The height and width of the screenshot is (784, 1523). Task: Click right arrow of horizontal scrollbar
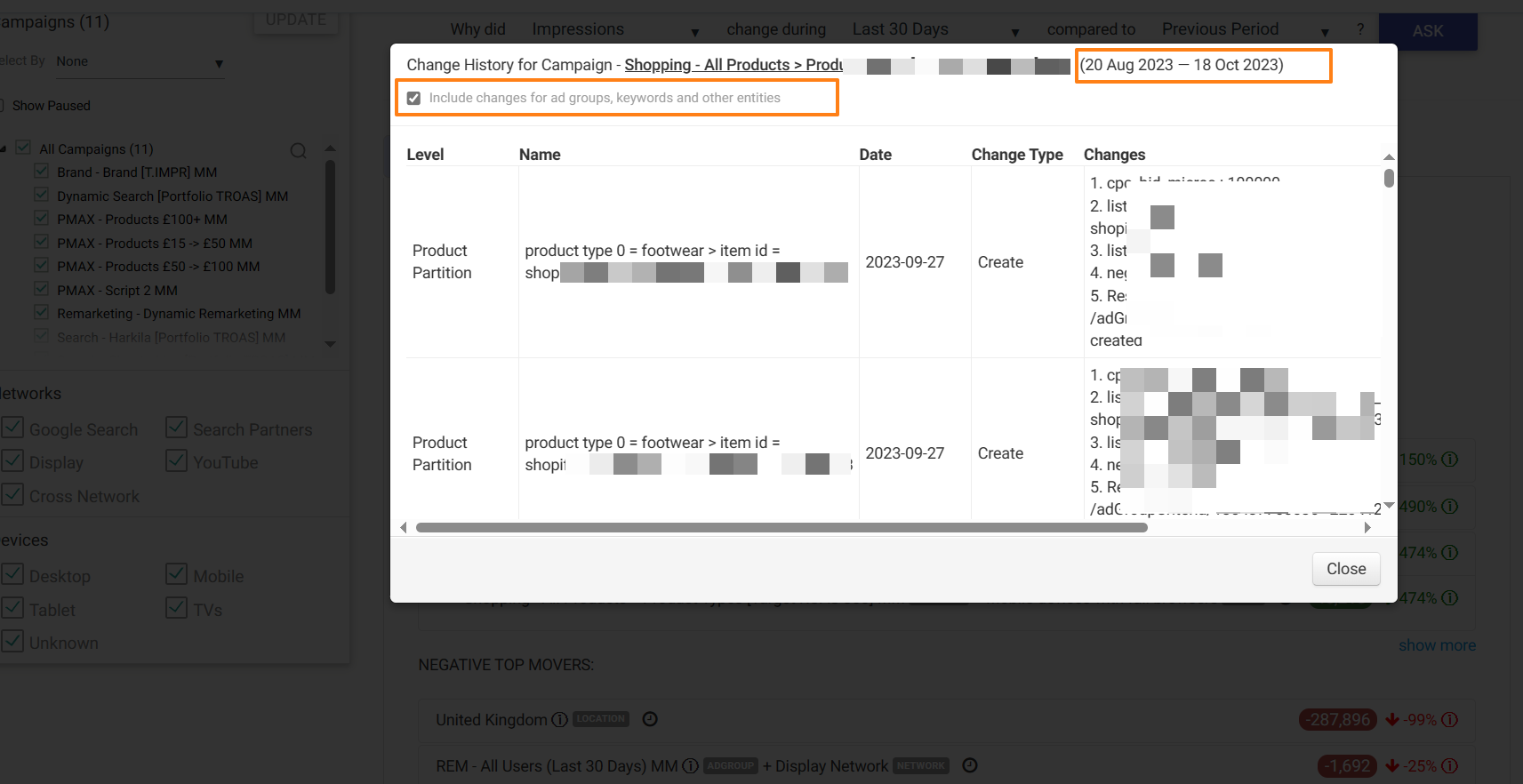tap(1367, 527)
